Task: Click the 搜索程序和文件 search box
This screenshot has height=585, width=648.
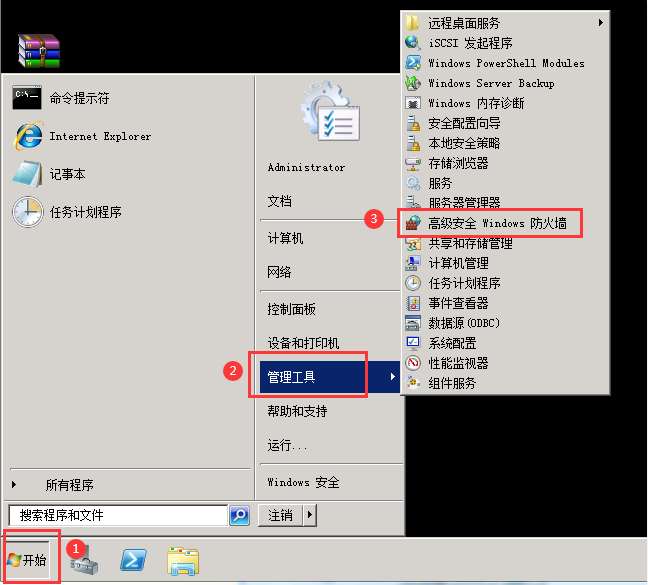Action: tap(118, 515)
